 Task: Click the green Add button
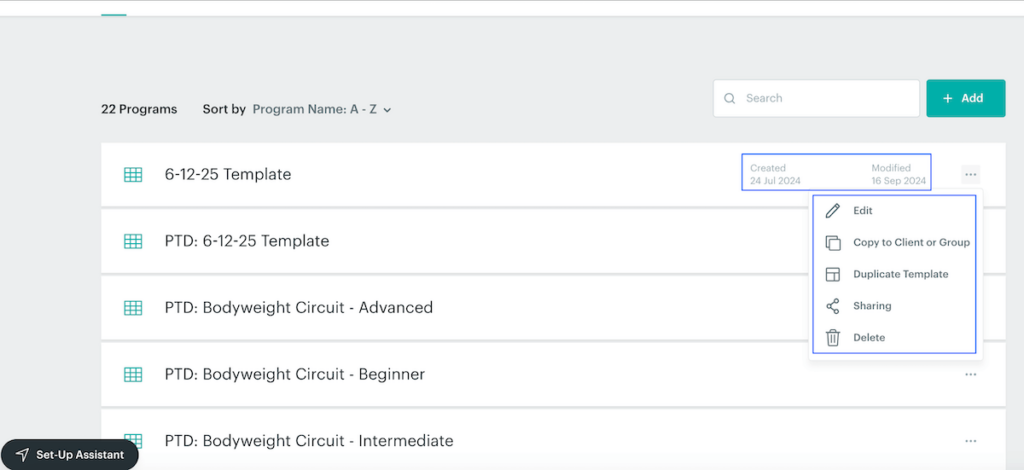pos(965,99)
